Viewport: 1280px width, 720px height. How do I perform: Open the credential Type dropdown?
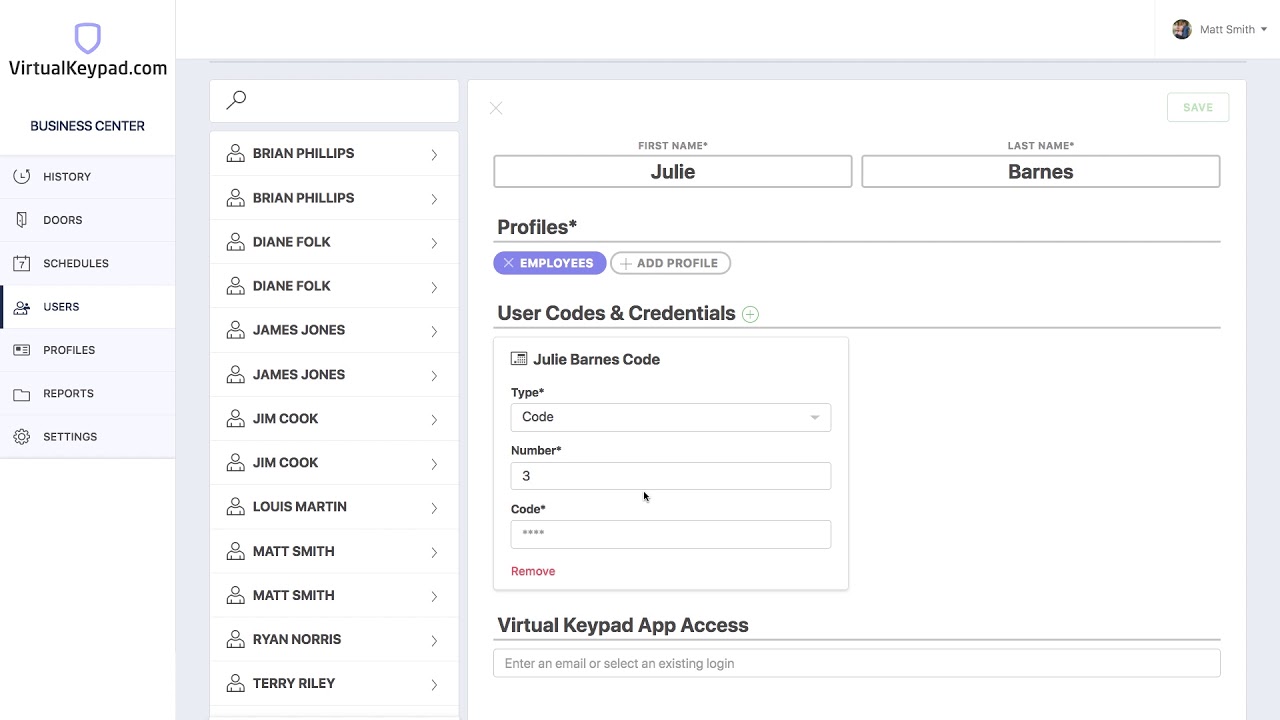[x=670, y=417]
